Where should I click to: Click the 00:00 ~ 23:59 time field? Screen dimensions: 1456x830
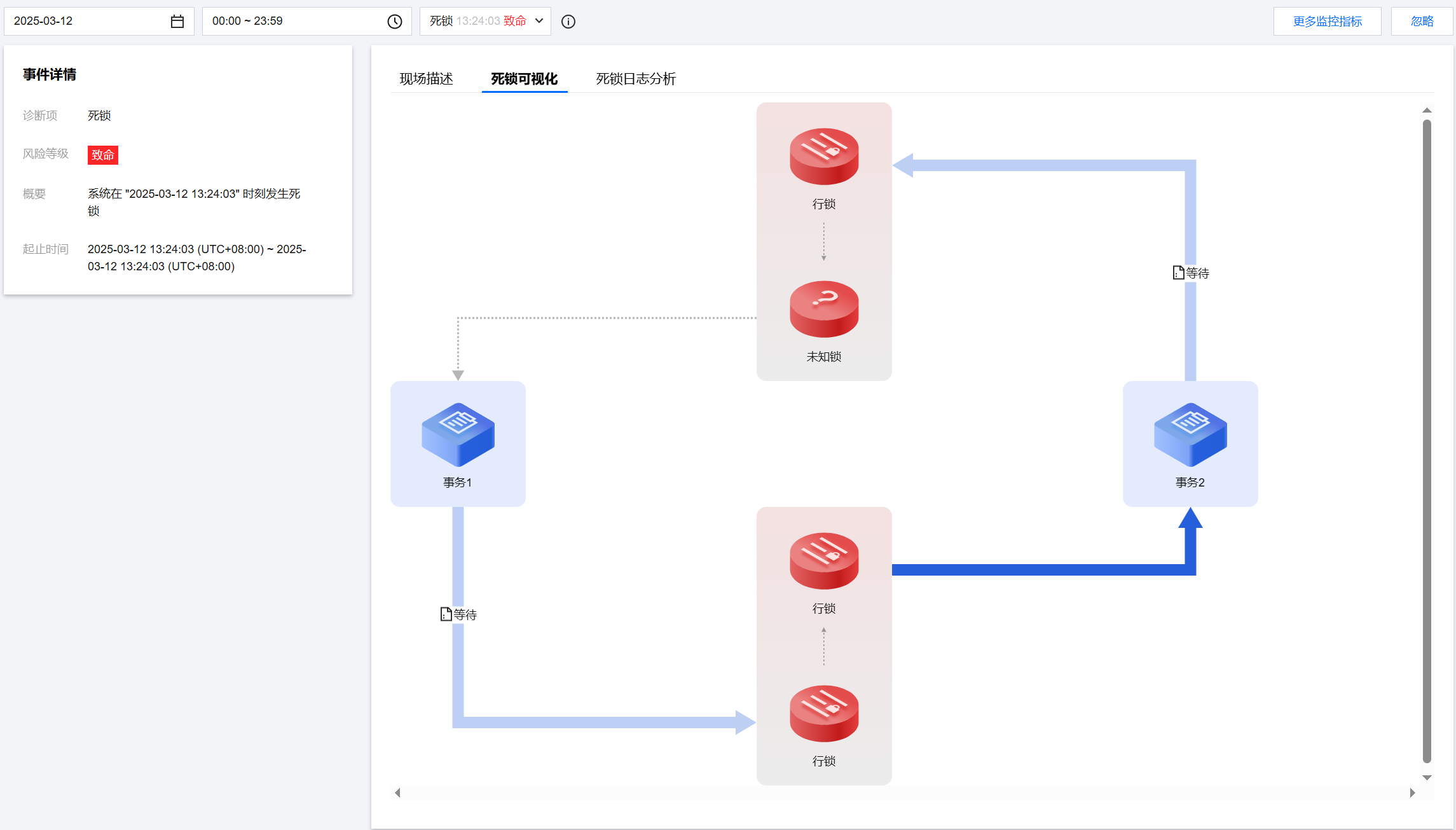[307, 22]
